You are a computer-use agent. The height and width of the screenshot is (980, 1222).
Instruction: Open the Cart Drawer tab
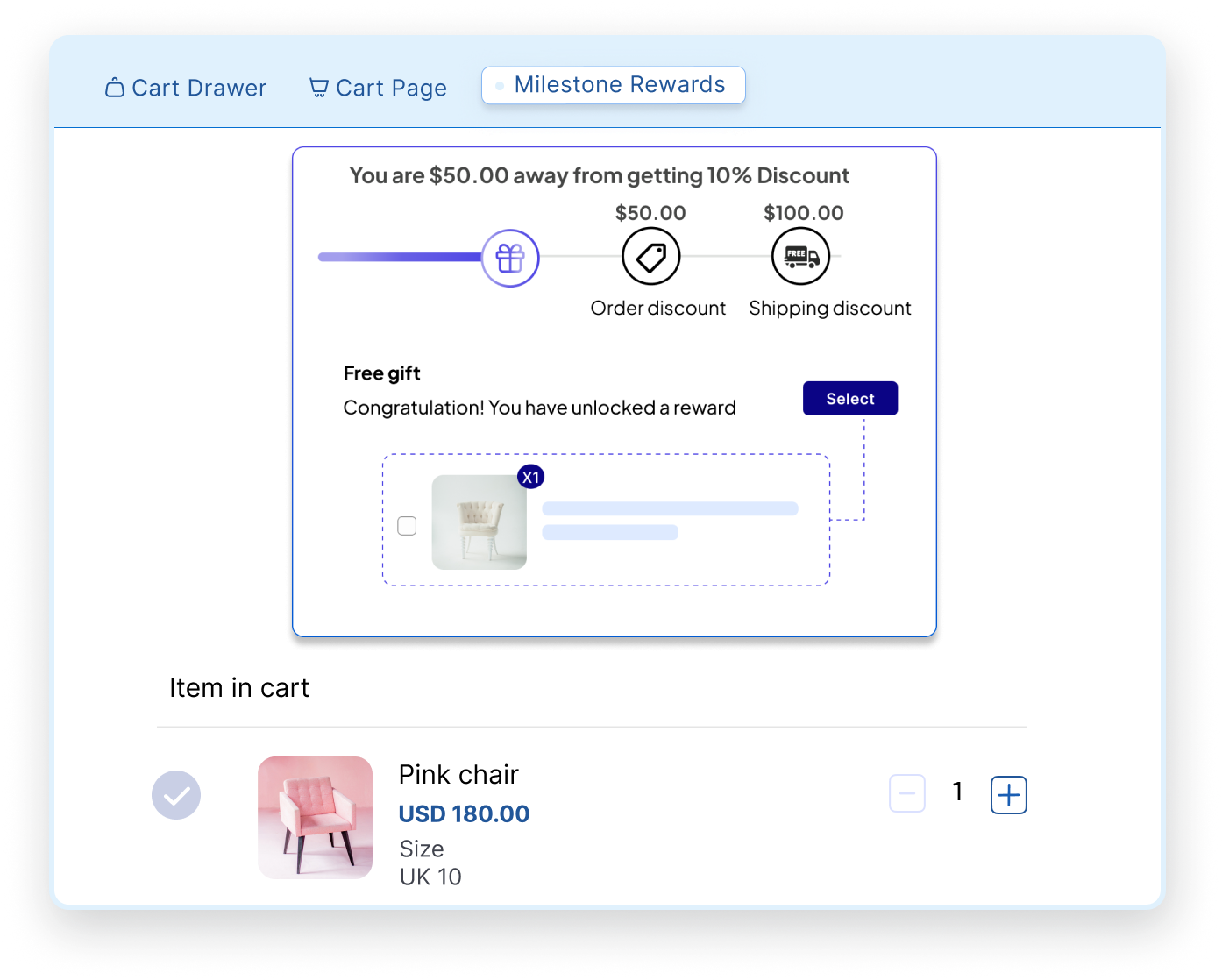click(x=186, y=88)
